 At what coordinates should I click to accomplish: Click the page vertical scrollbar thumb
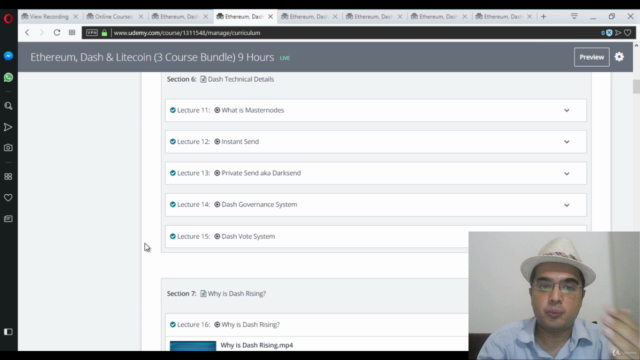(636, 87)
